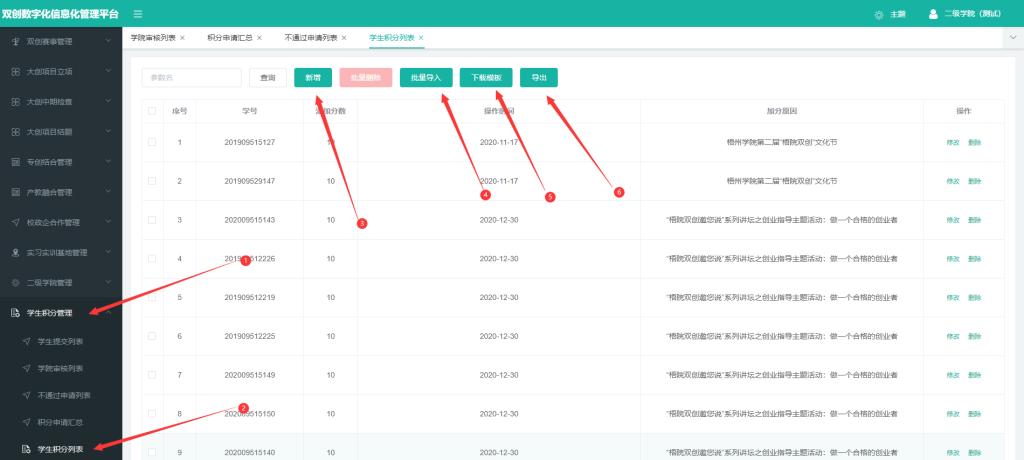
Task: Check the box for row 201909515127
Action: point(152,143)
